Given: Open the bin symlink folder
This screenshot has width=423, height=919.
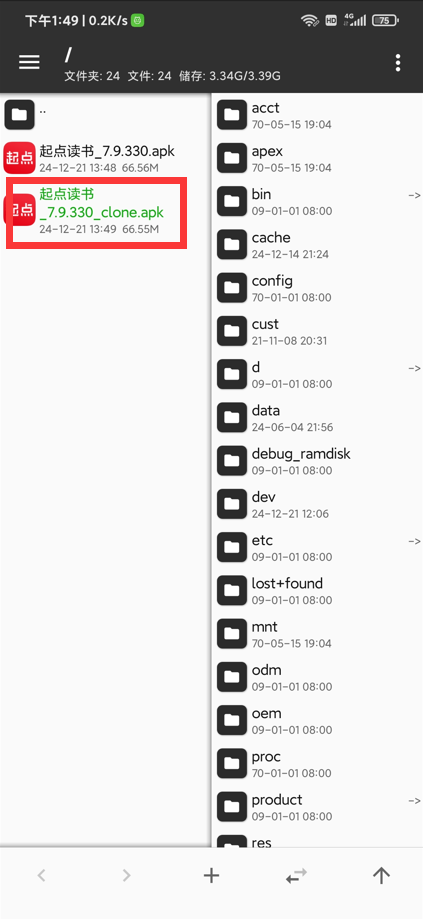Looking at the screenshot, I should click(317, 201).
